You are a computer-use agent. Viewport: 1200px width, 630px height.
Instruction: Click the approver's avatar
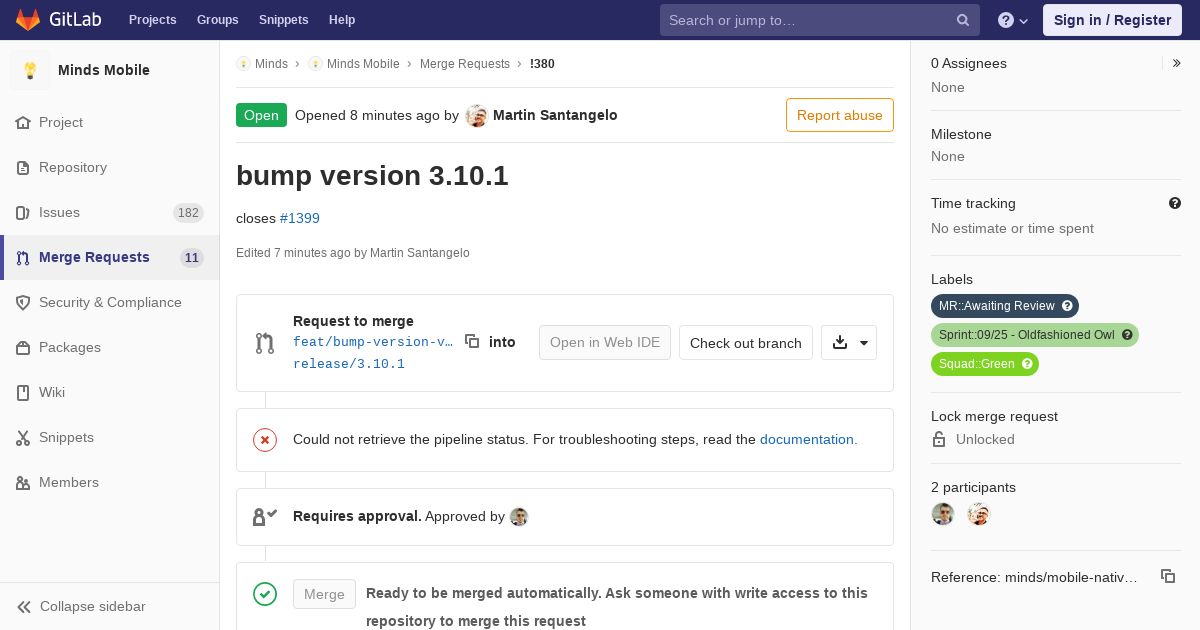tap(519, 517)
